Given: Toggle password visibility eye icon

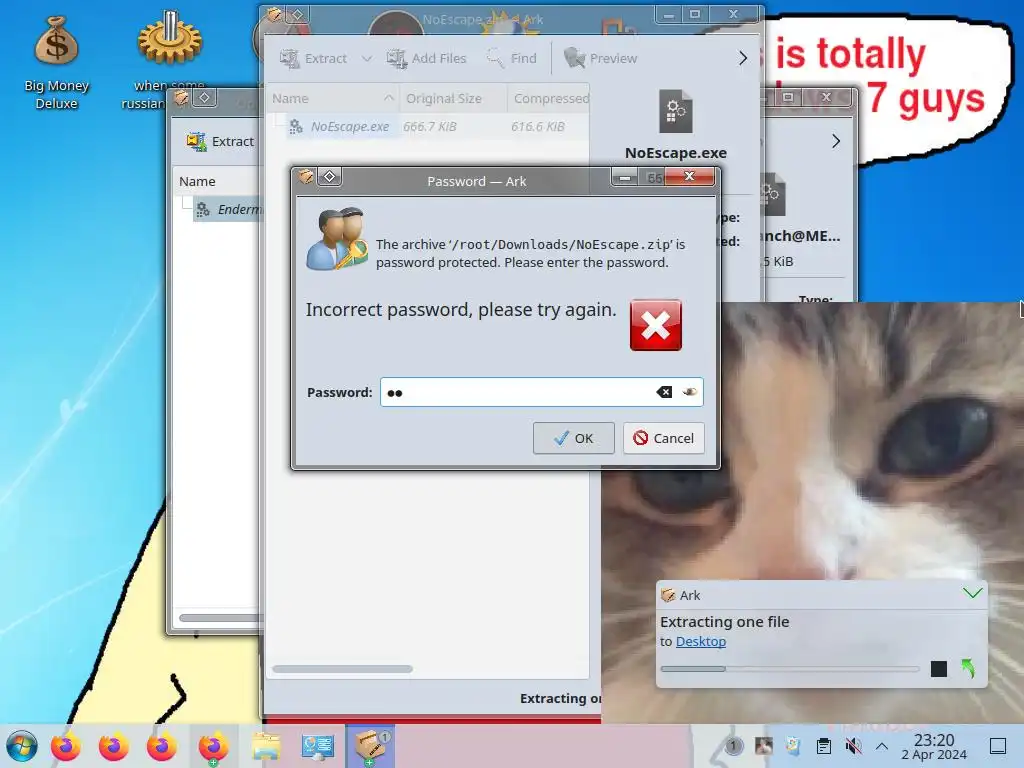Looking at the screenshot, I should (689, 392).
